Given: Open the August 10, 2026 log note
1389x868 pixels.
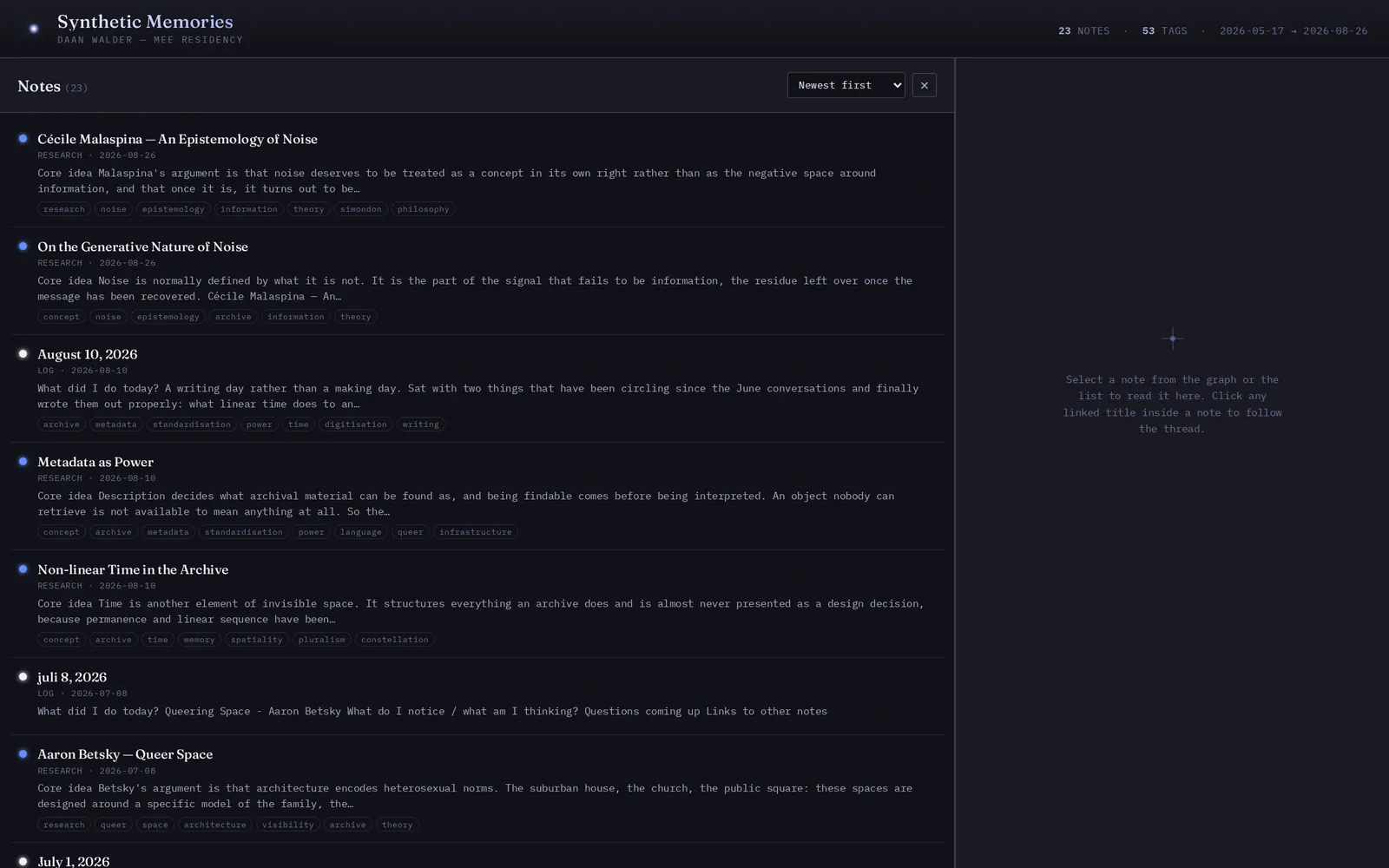Looking at the screenshot, I should [x=87, y=354].
